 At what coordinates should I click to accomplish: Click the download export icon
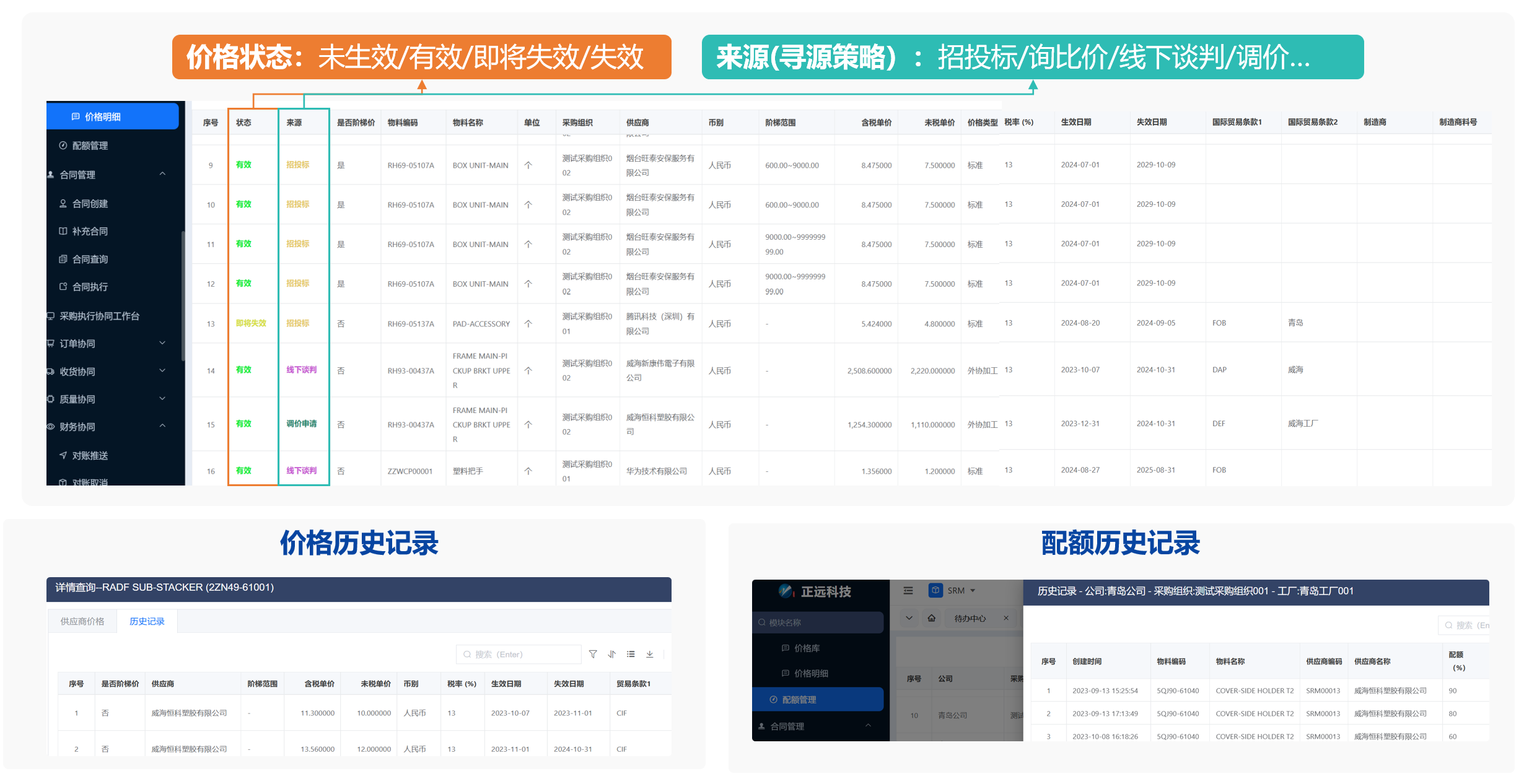tap(650, 654)
